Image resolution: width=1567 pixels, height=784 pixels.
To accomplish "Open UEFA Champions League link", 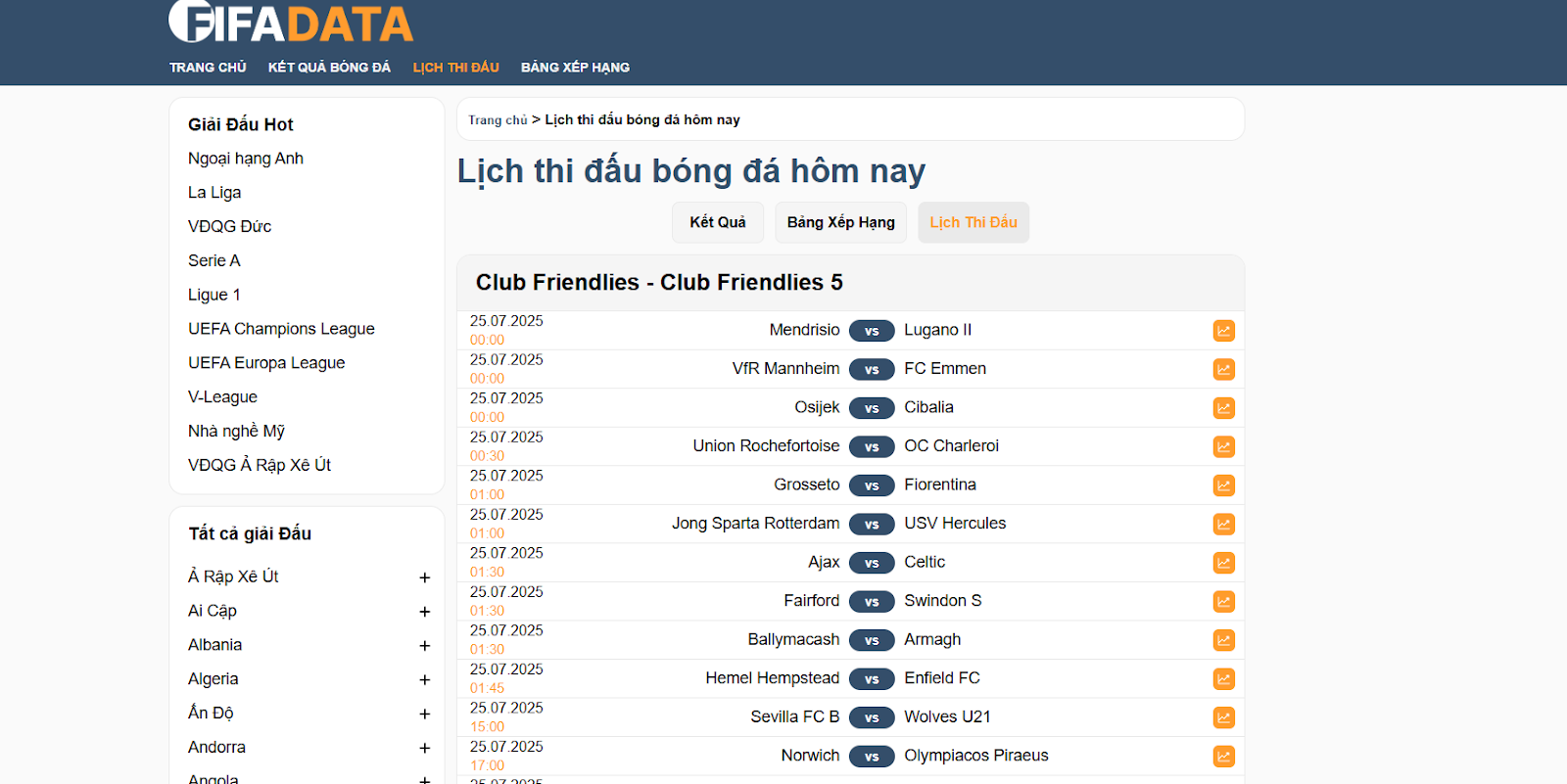I will pyautogui.click(x=281, y=329).
